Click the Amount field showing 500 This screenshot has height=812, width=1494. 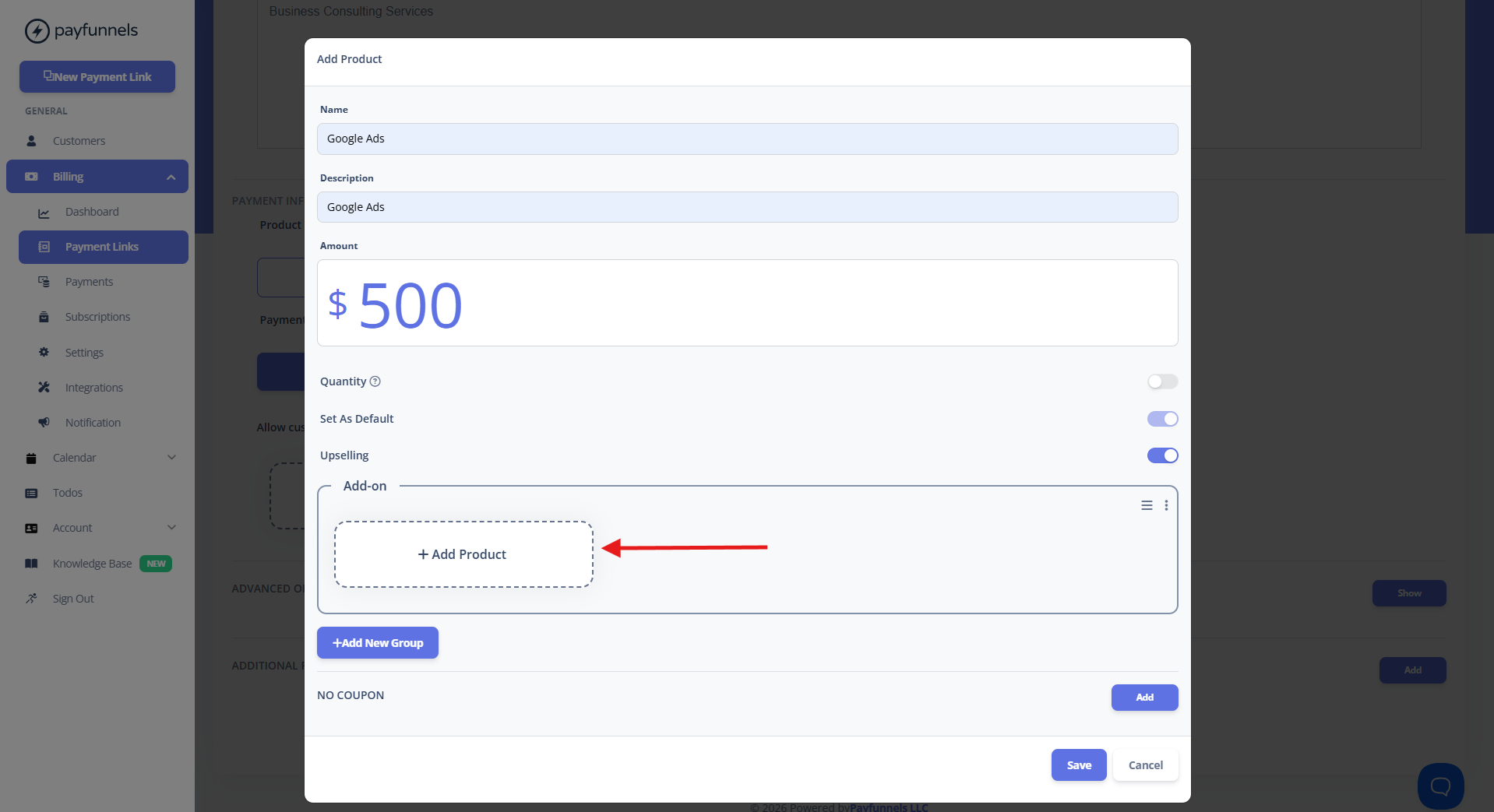747,303
